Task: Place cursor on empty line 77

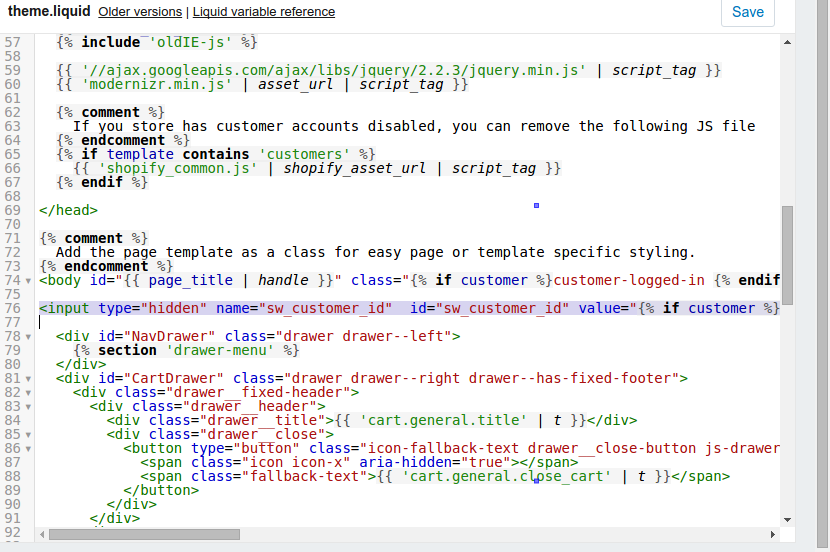Action: point(408,322)
